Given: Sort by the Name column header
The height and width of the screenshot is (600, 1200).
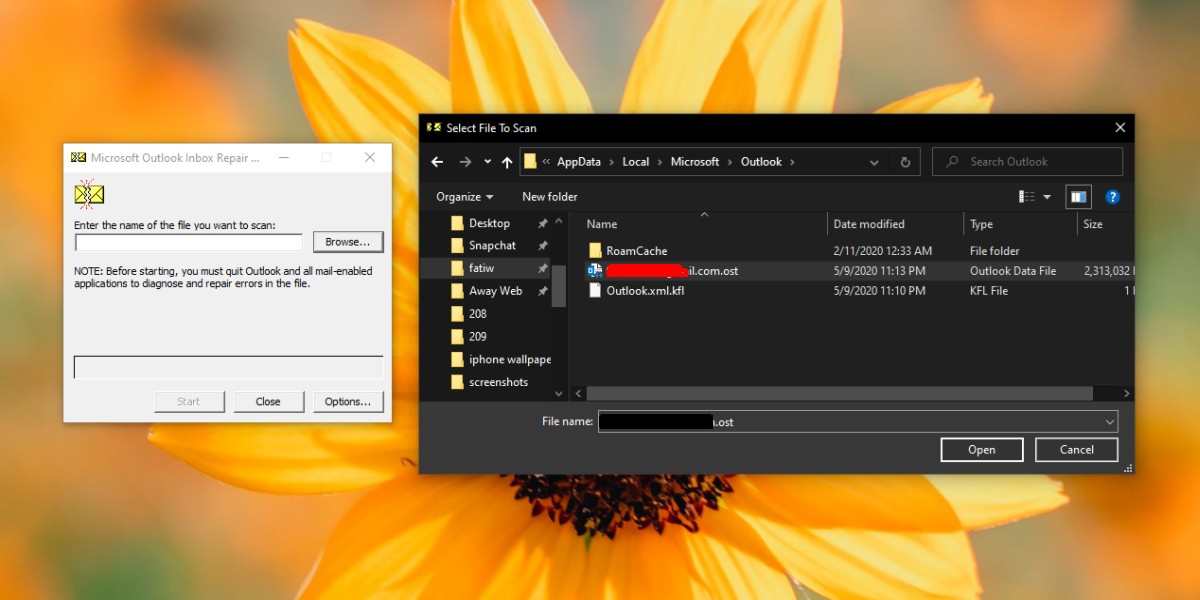Looking at the screenshot, I should click(x=602, y=224).
